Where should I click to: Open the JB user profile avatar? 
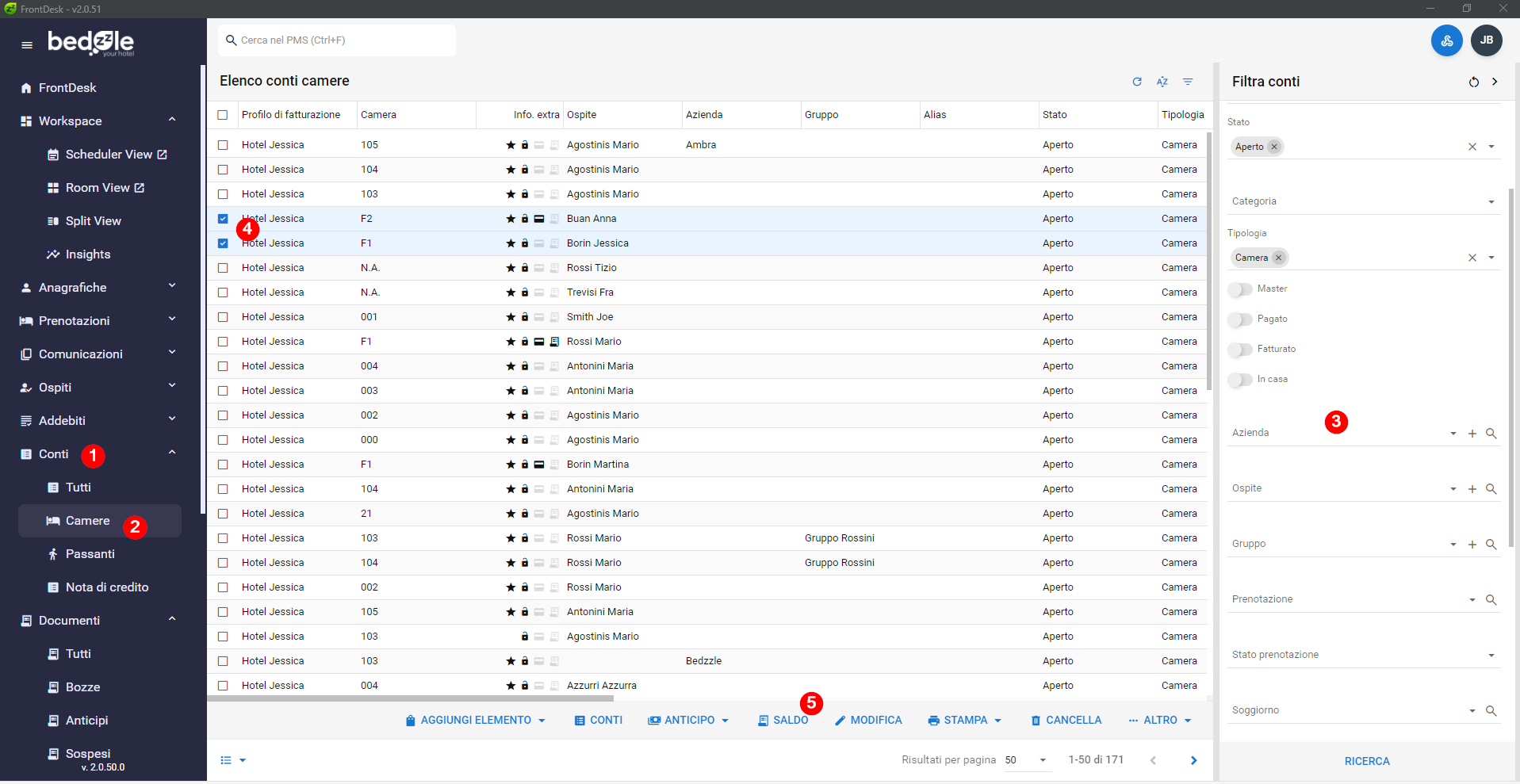pos(1486,40)
